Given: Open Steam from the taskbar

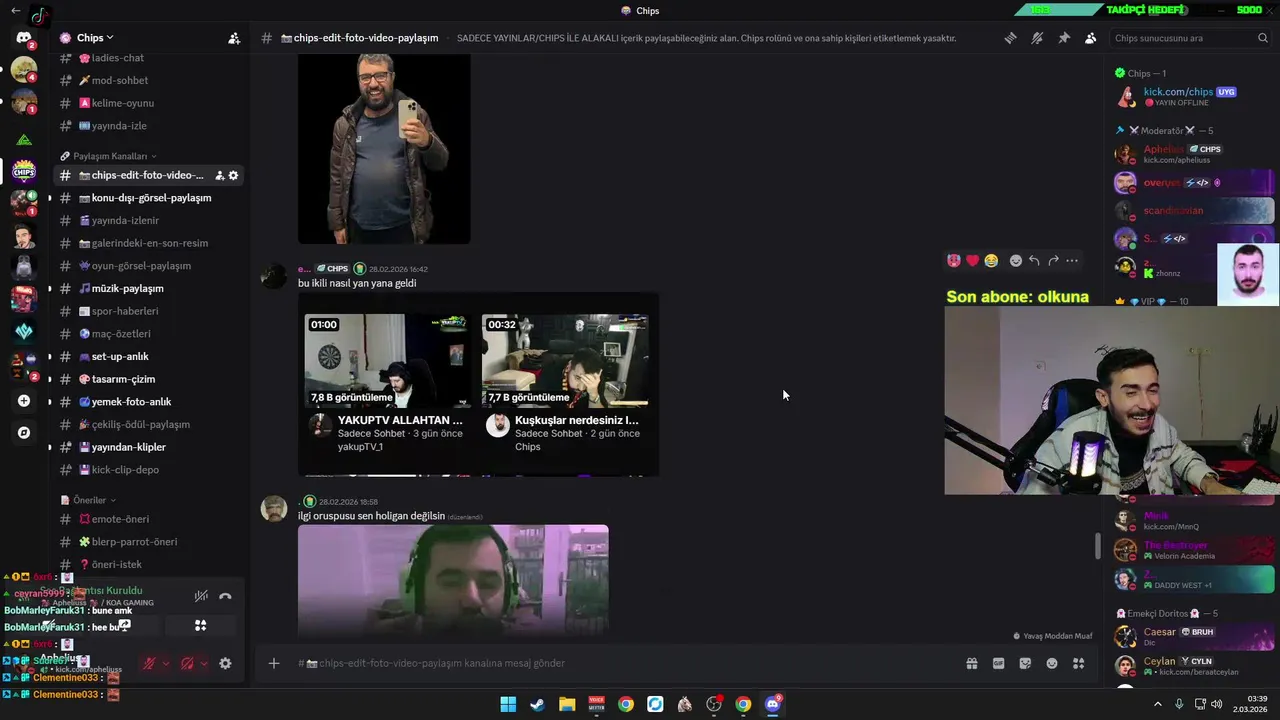Looking at the screenshot, I should [x=537, y=704].
